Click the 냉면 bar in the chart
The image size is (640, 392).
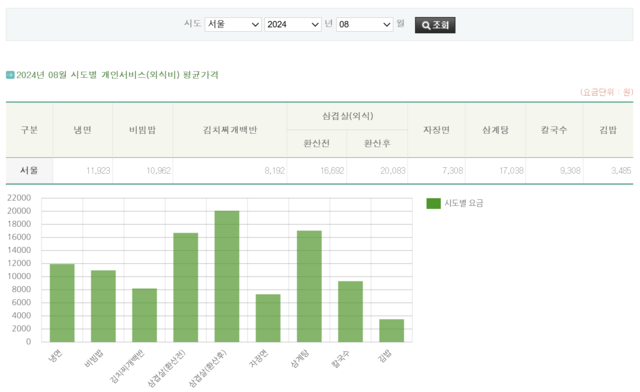[x=62, y=303]
